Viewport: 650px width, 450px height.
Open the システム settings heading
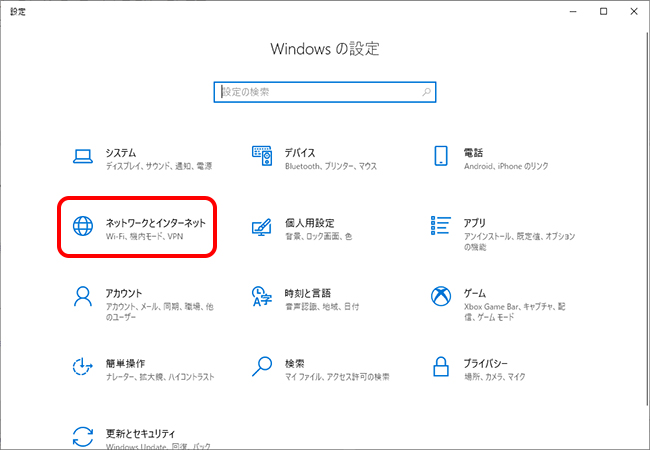[121, 153]
